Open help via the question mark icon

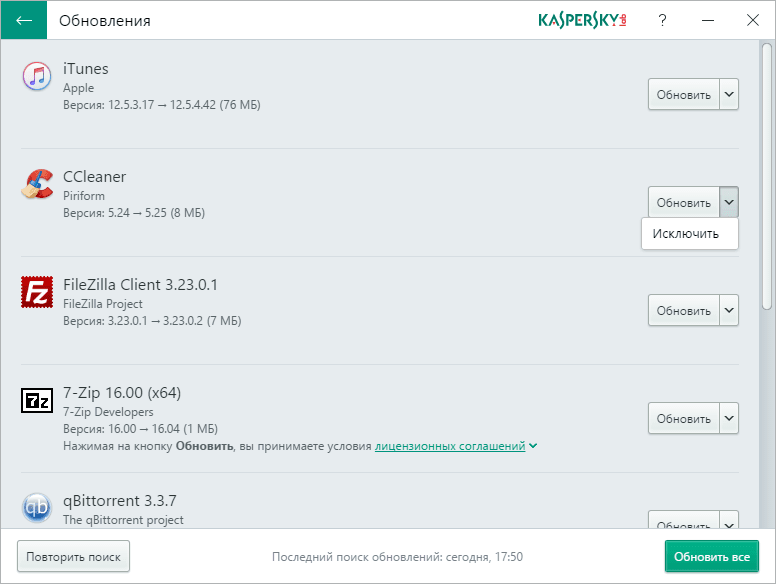pyautogui.click(x=662, y=20)
